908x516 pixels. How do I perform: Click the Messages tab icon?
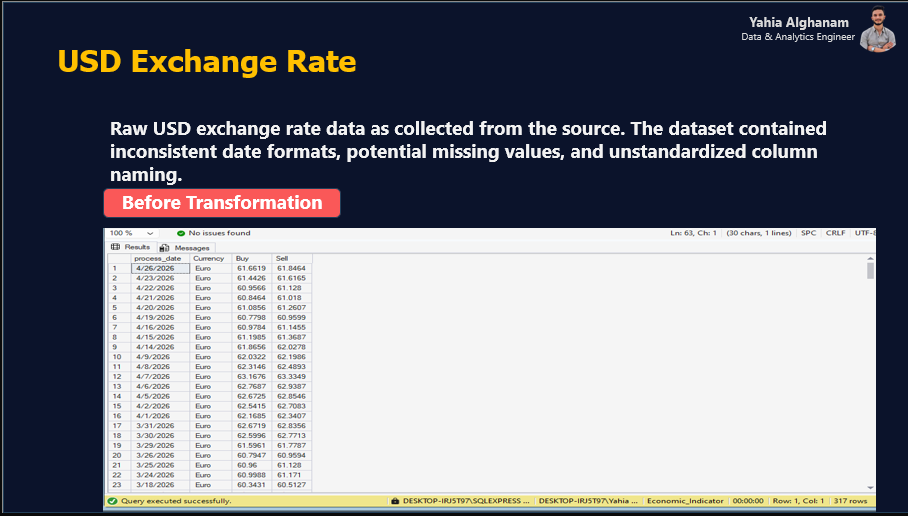164,248
